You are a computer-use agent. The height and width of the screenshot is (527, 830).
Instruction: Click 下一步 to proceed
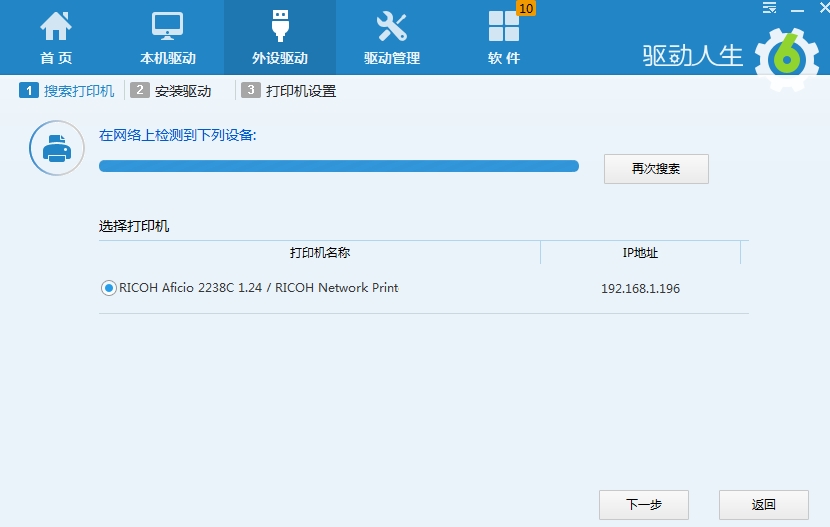[x=644, y=505]
